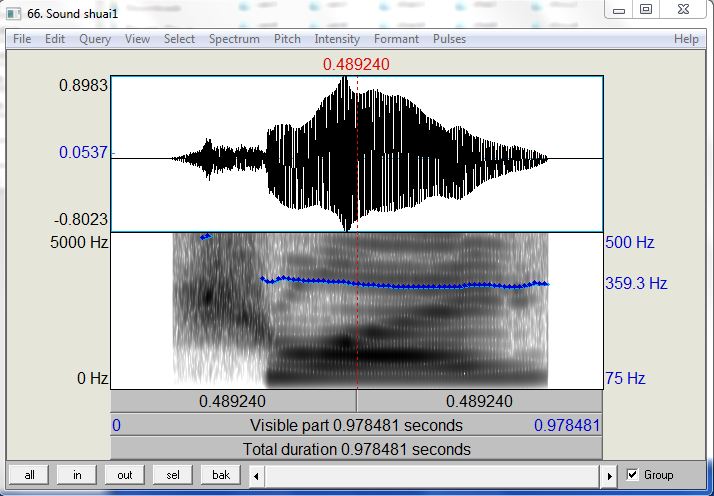The width and height of the screenshot is (714, 496).
Task: Click the 75 Hz pitch floor label
Action: [625, 378]
